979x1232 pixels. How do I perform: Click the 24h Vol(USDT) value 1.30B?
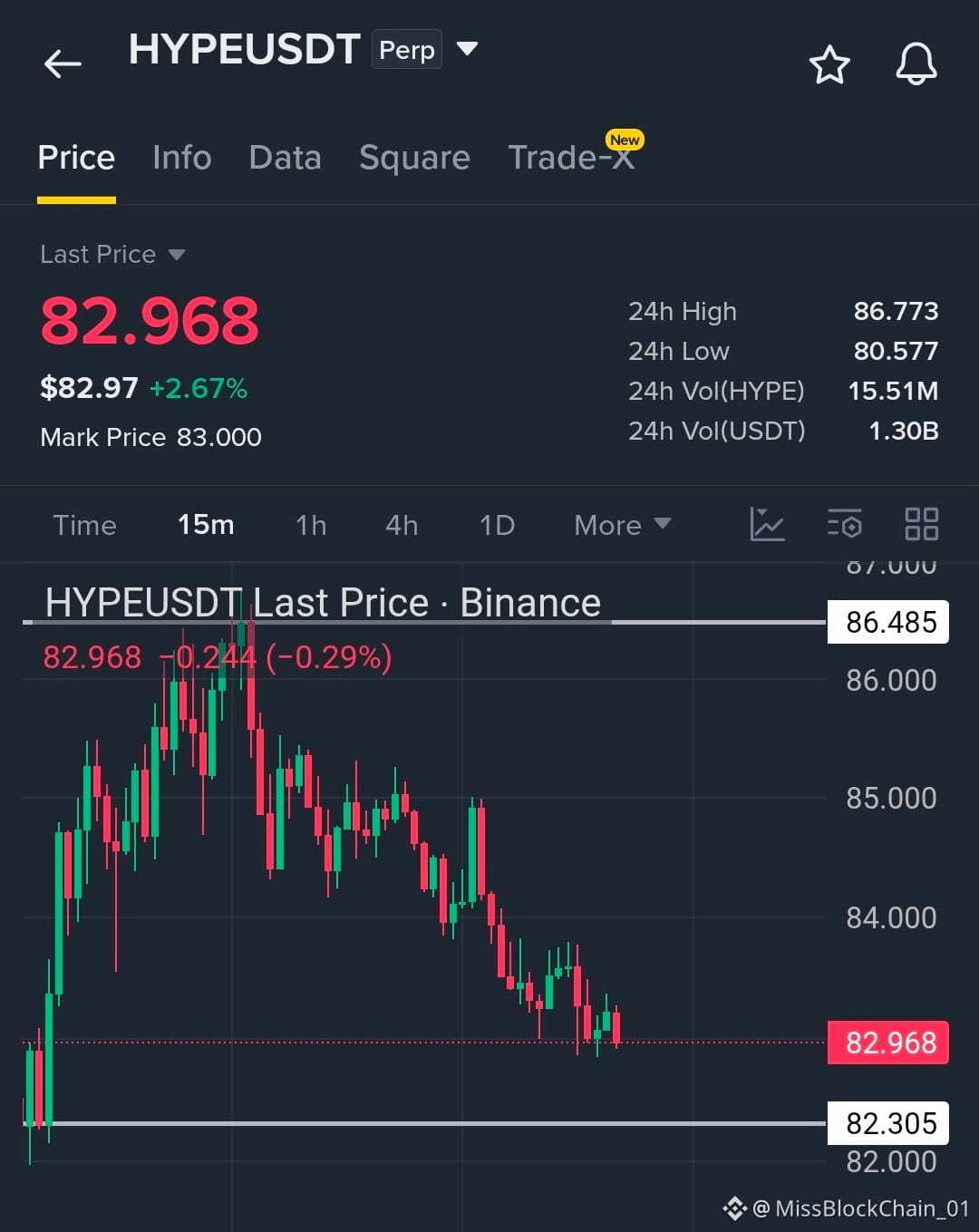[x=903, y=431]
